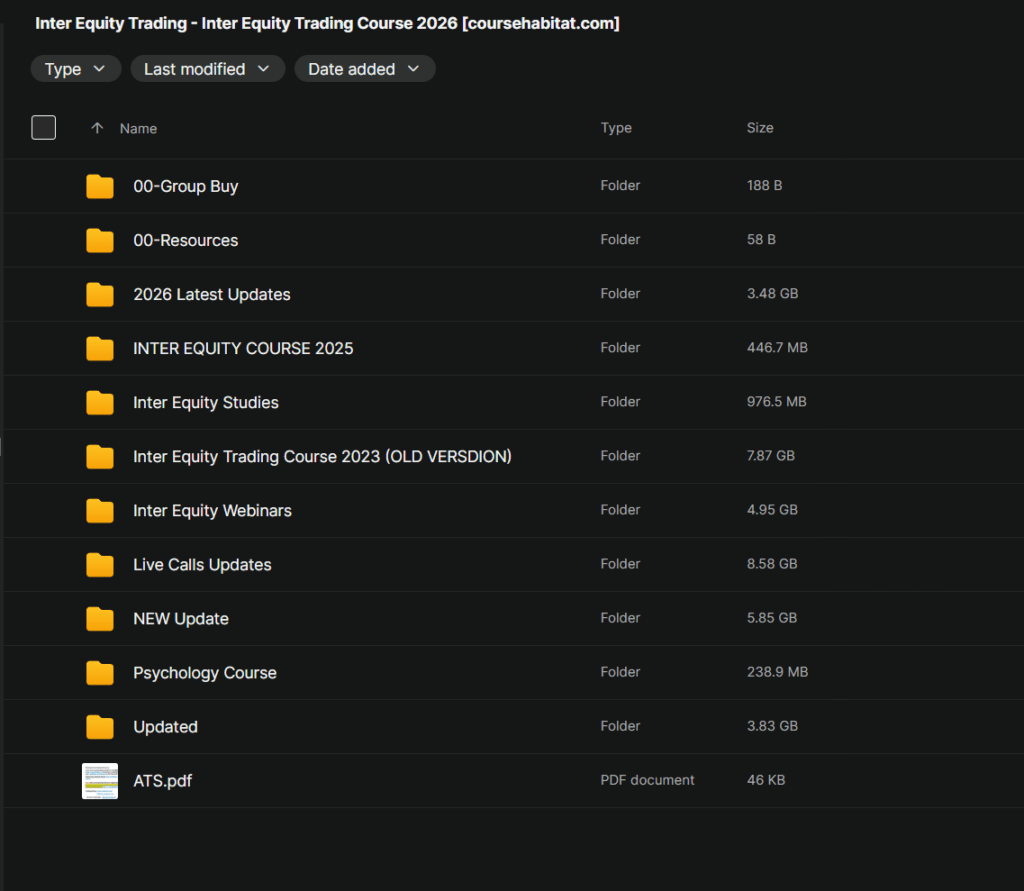Viewport: 1024px width, 891px height.
Task: Click the 00-Group Buy folder icon
Action: pos(99,186)
